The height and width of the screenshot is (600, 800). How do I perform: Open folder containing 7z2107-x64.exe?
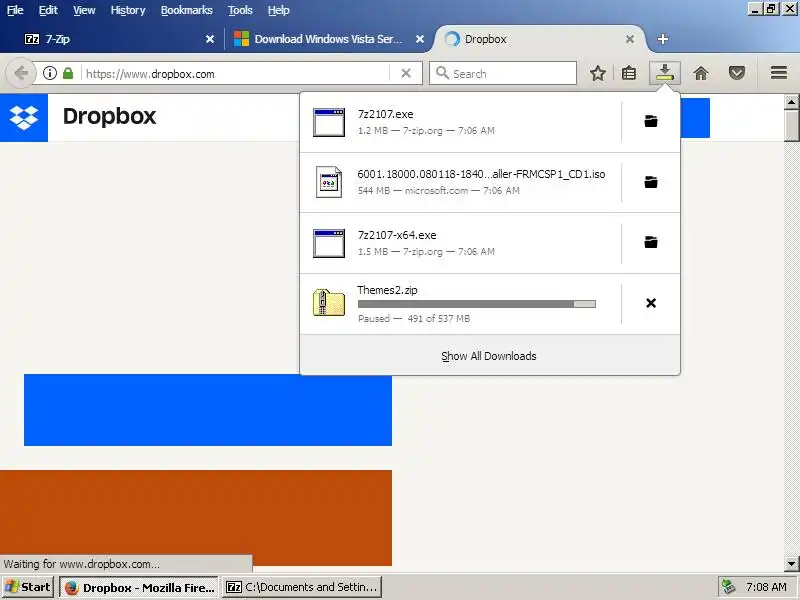tap(651, 242)
